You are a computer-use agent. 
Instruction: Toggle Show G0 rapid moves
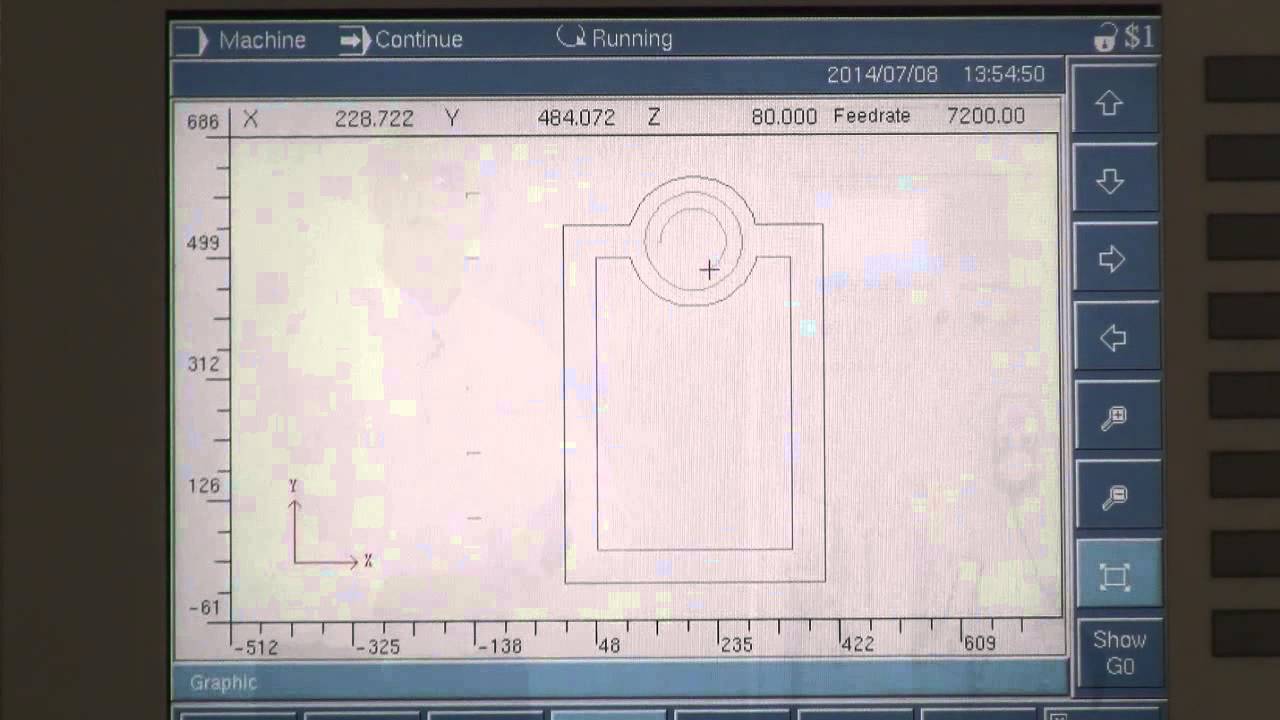tap(1119, 652)
